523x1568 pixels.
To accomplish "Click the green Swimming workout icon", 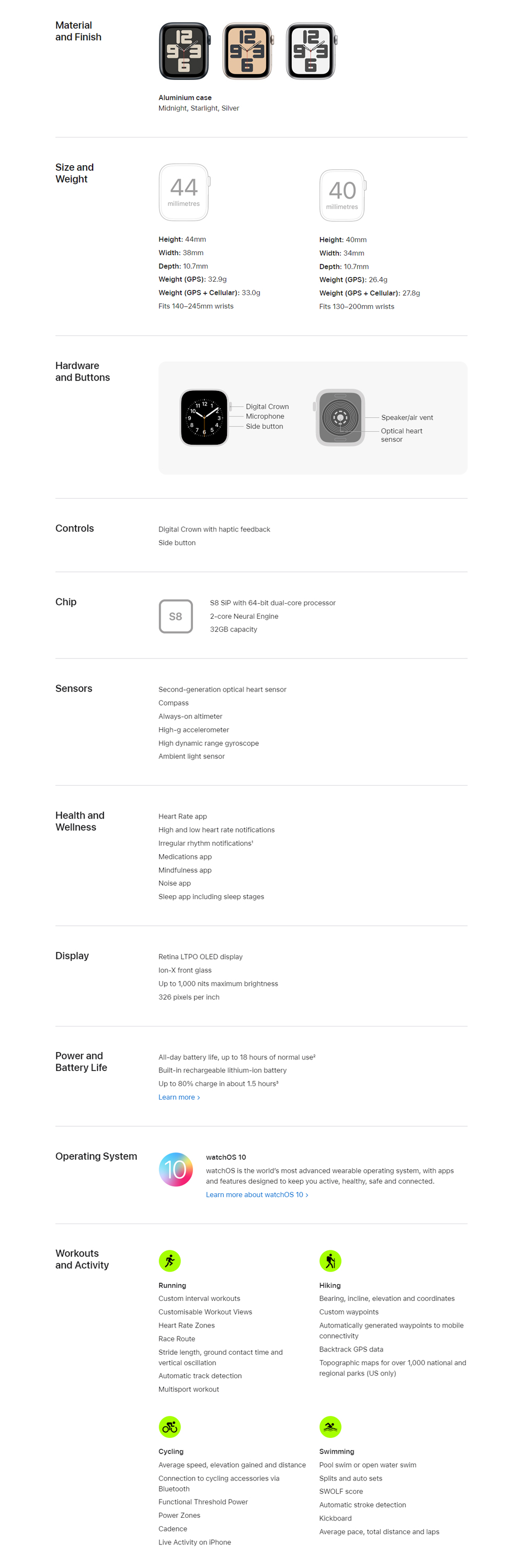I will point(330,1427).
